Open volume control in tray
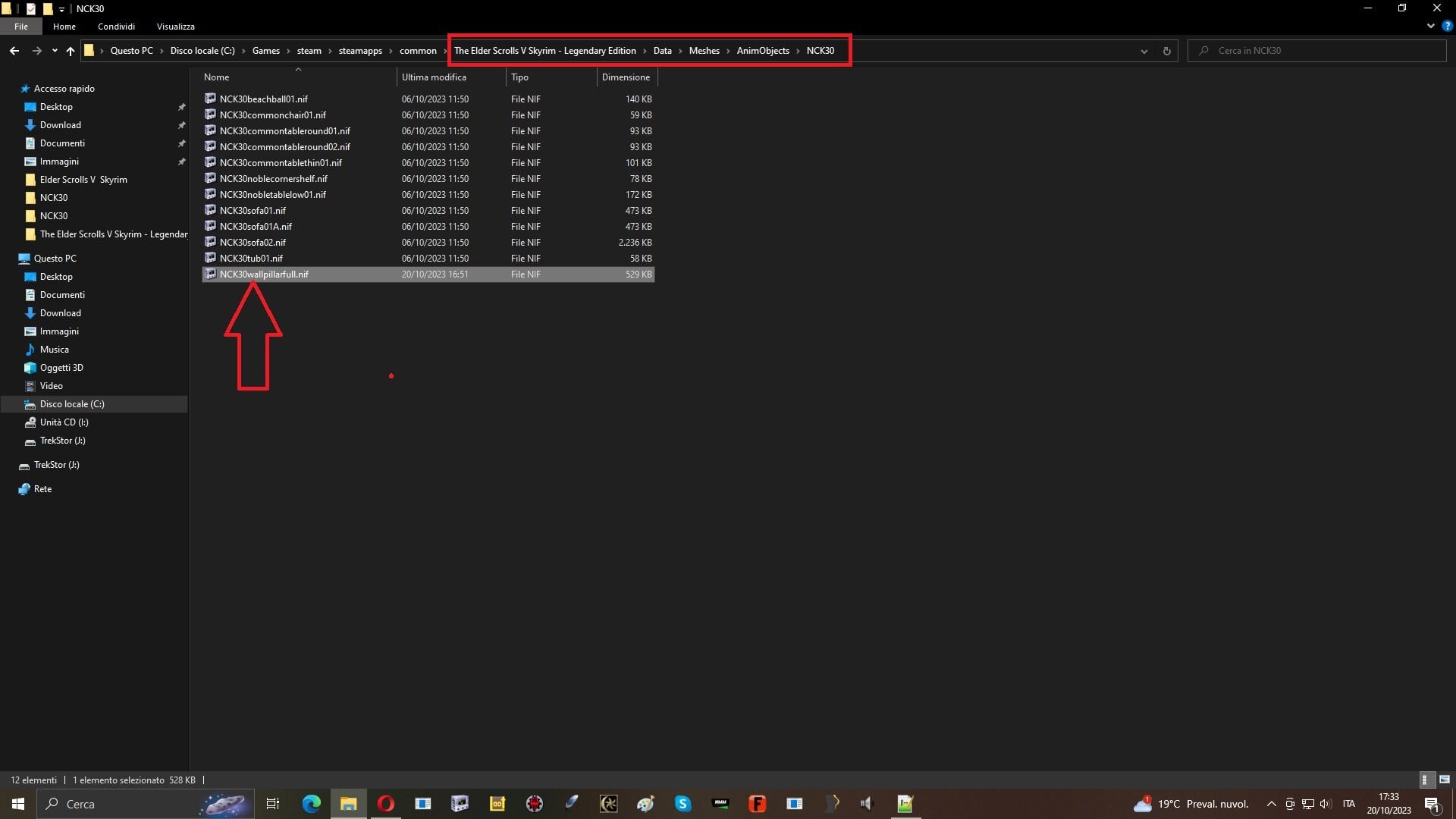1456x819 pixels. [x=1326, y=804]
